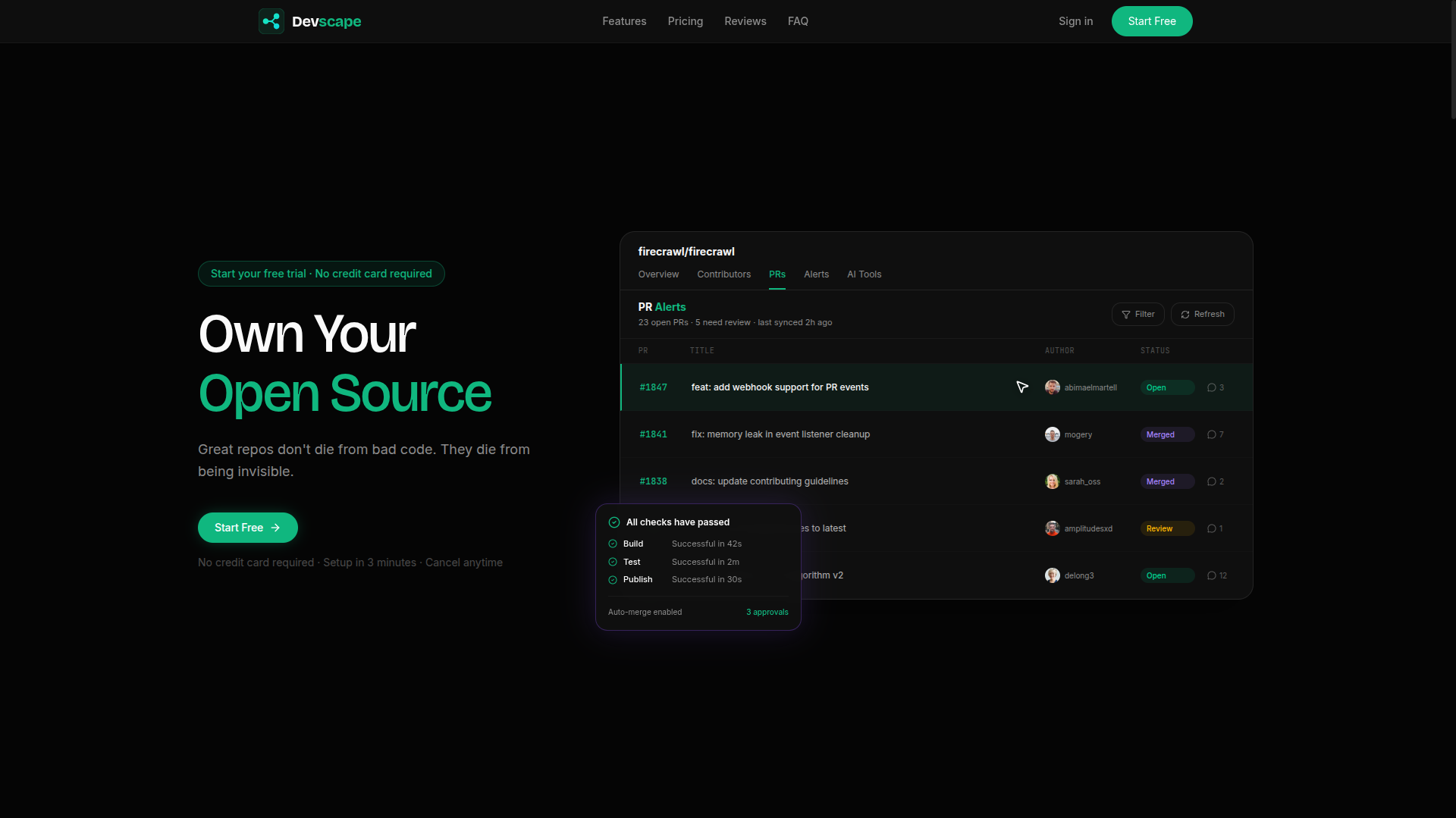The image size is (1456, 818).
Task: Click the Merged badge on PR #1841
Action: pyautogui.click(x=1168, y=434)
